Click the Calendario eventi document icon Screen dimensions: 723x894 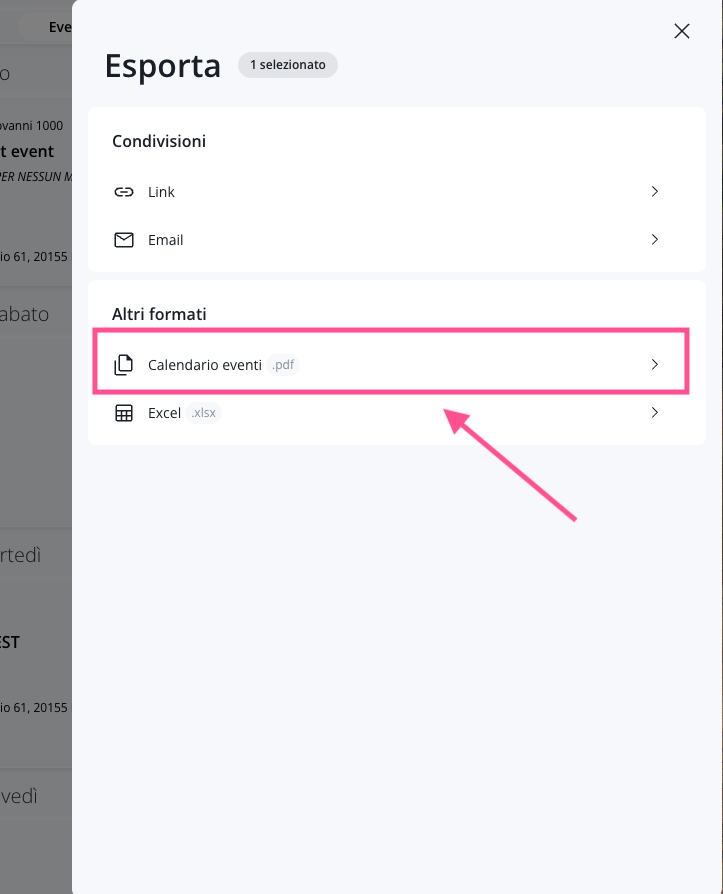point(124,365)
